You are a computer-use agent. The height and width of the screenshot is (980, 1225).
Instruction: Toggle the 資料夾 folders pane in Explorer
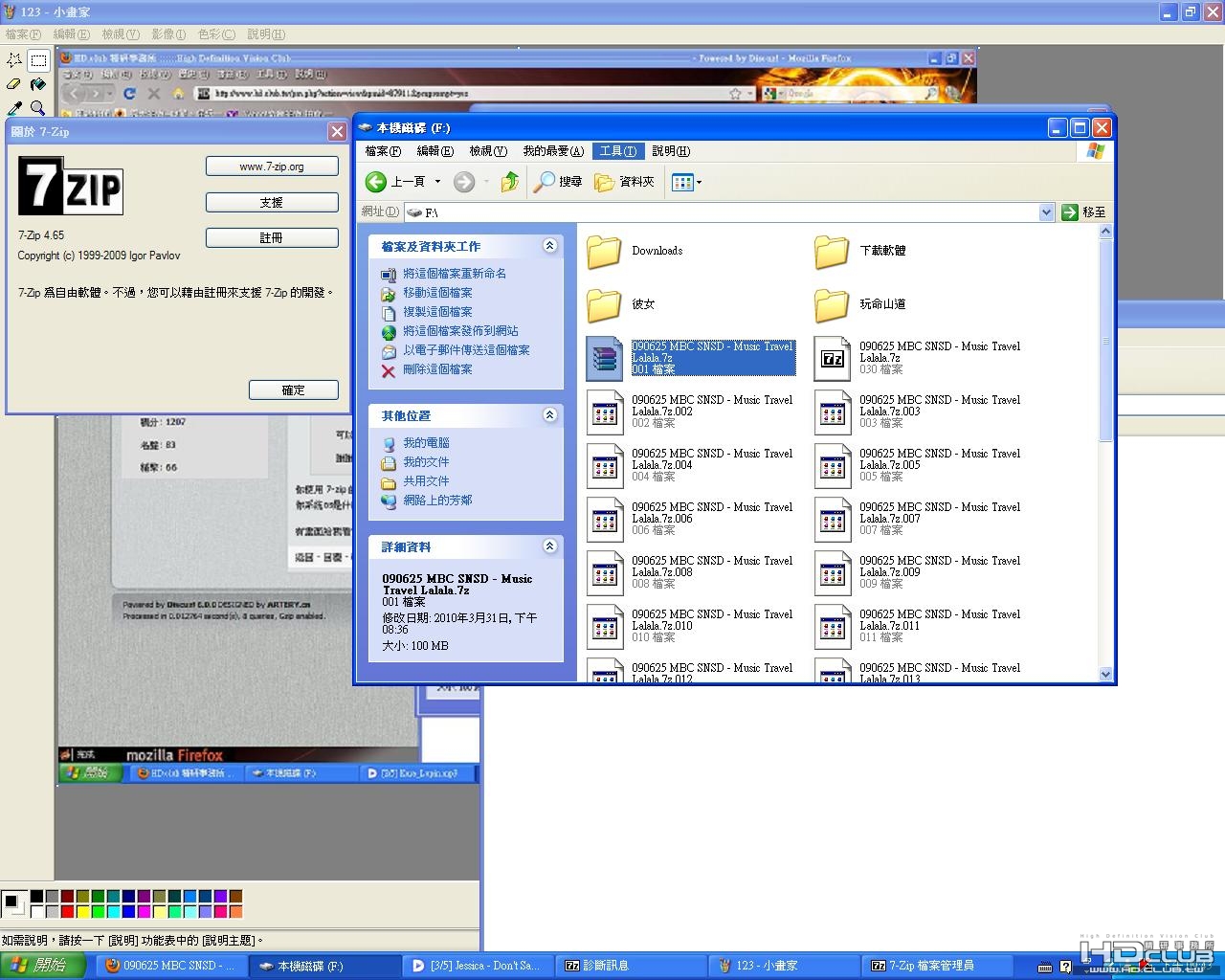pos(624,182)
